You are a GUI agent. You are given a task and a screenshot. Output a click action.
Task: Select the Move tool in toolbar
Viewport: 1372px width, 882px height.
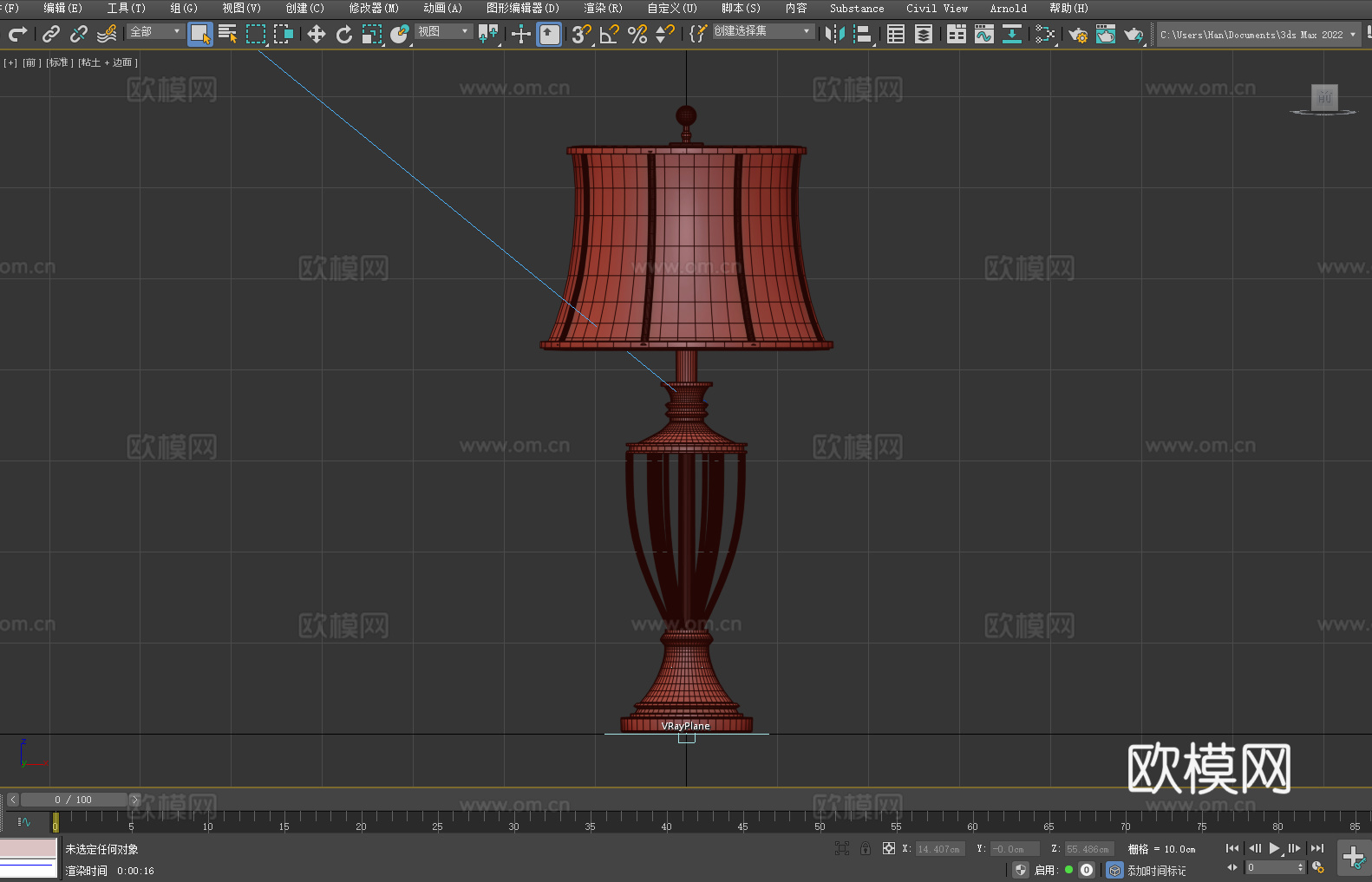[317, 34]
